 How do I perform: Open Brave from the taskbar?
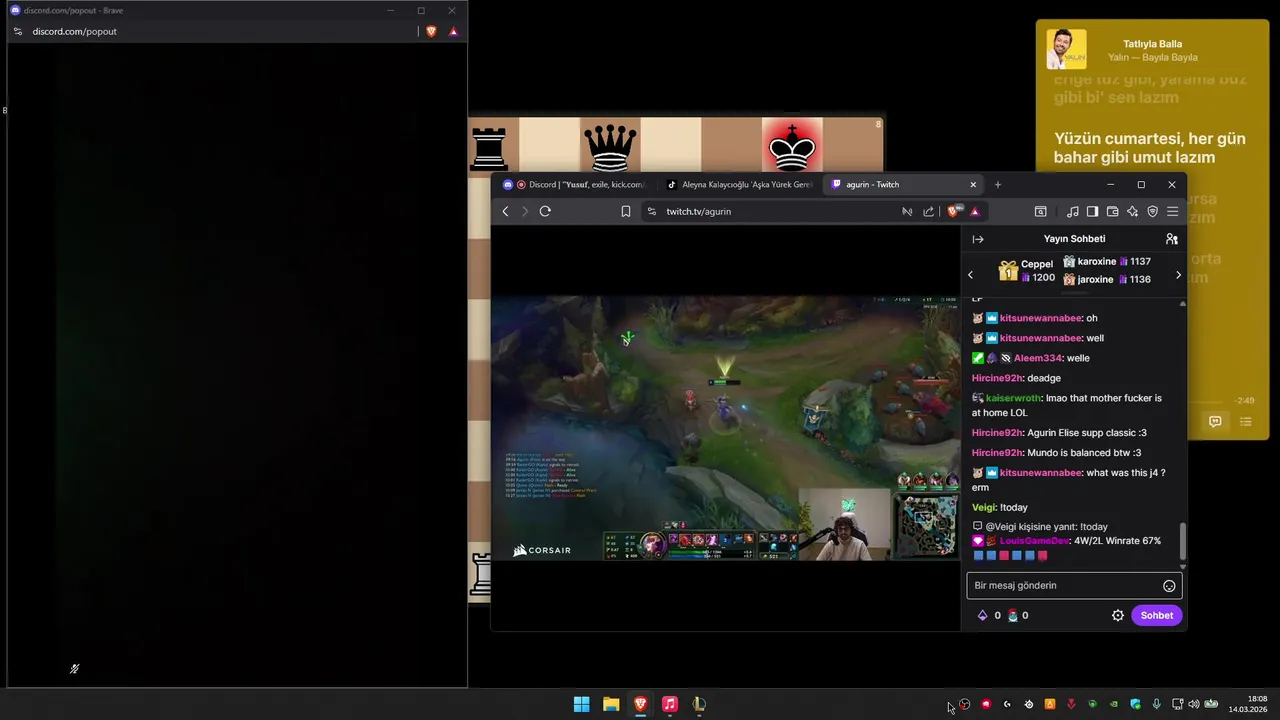tap(640, 704)
